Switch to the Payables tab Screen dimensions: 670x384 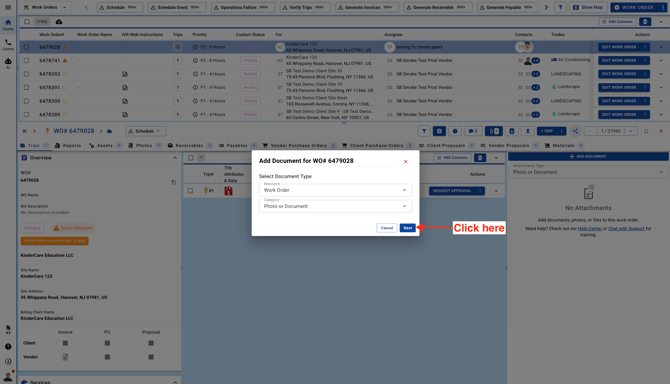[x=237, y=146]
